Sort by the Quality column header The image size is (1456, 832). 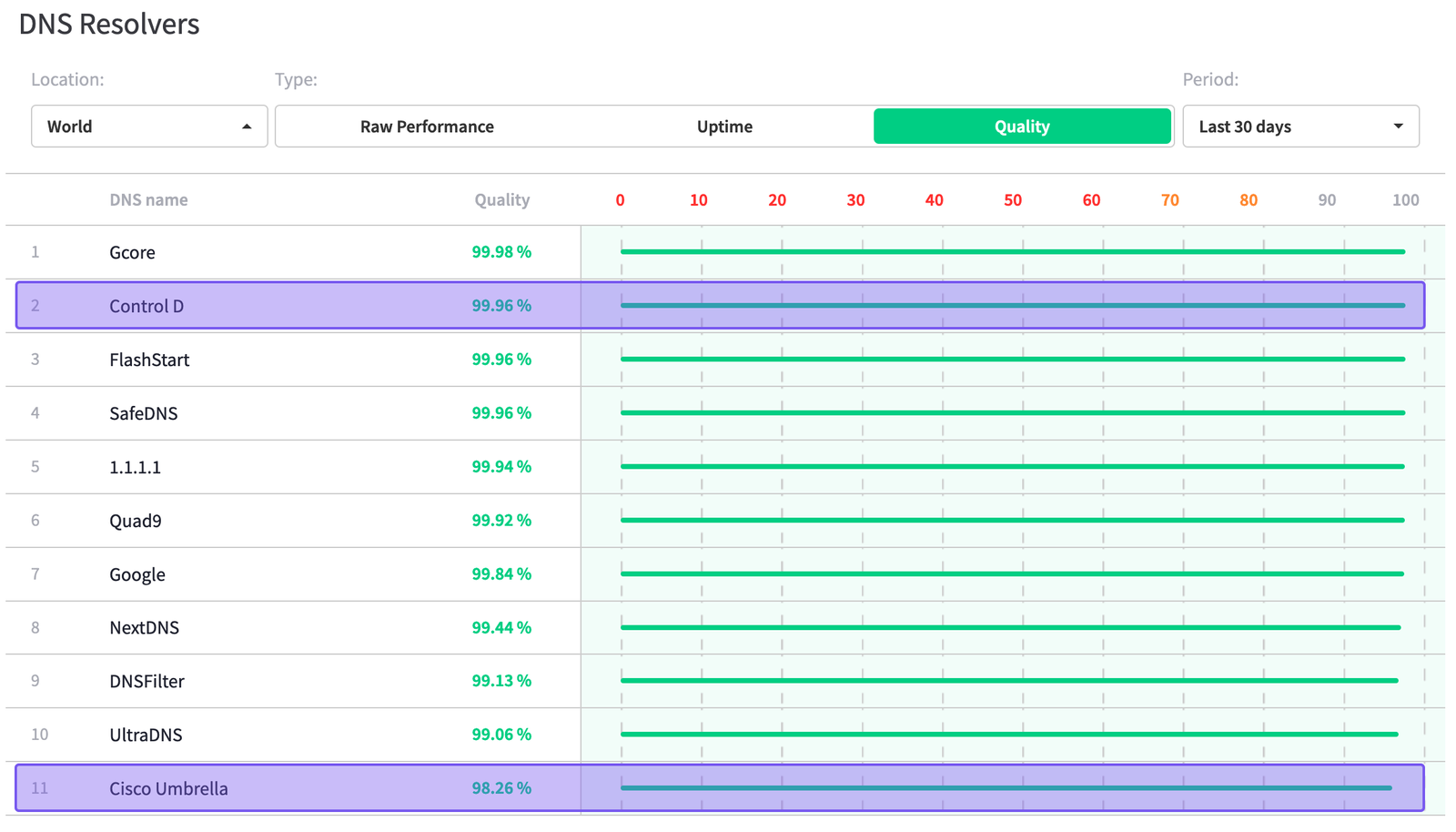click(x=501, y=200)
